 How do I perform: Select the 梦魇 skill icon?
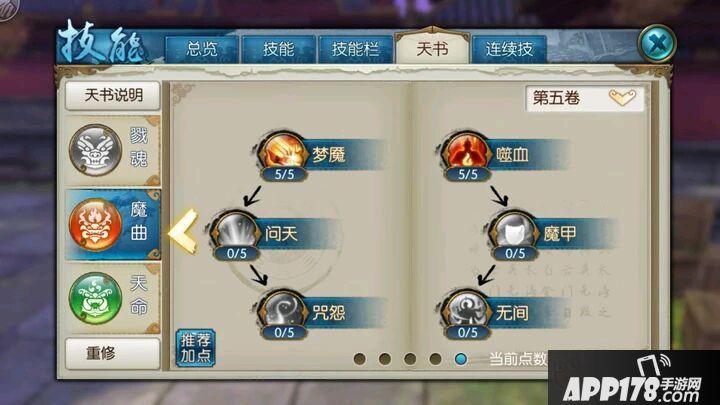pos(283,154)
